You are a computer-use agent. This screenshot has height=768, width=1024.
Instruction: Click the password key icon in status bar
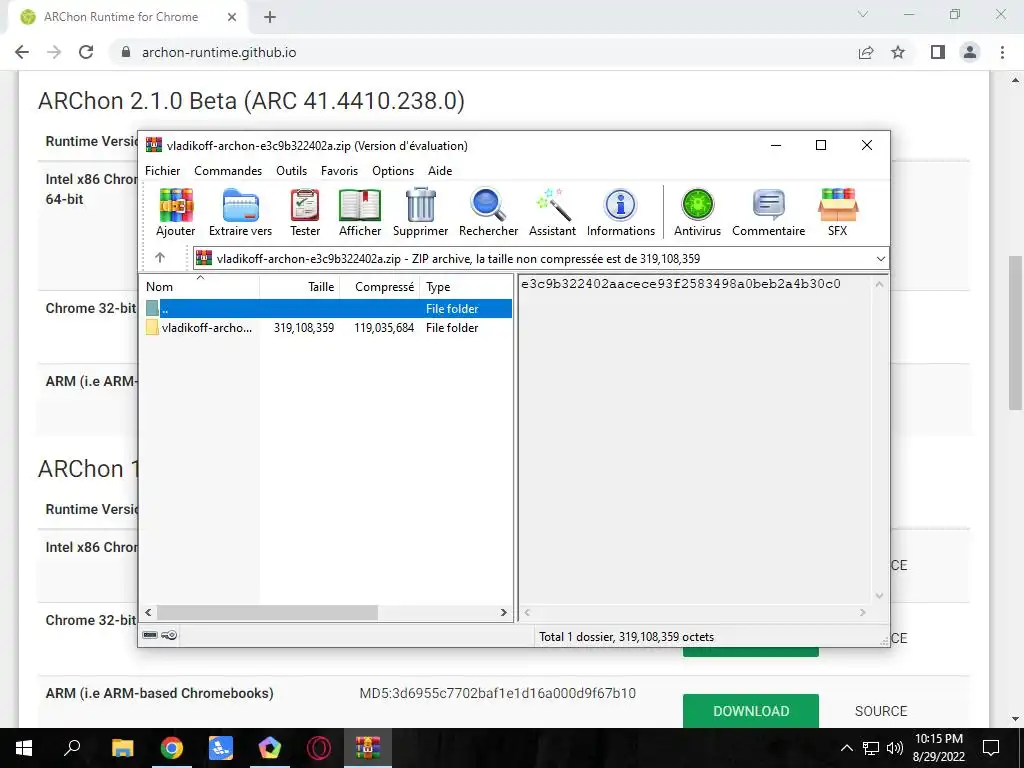click(169, 635)
